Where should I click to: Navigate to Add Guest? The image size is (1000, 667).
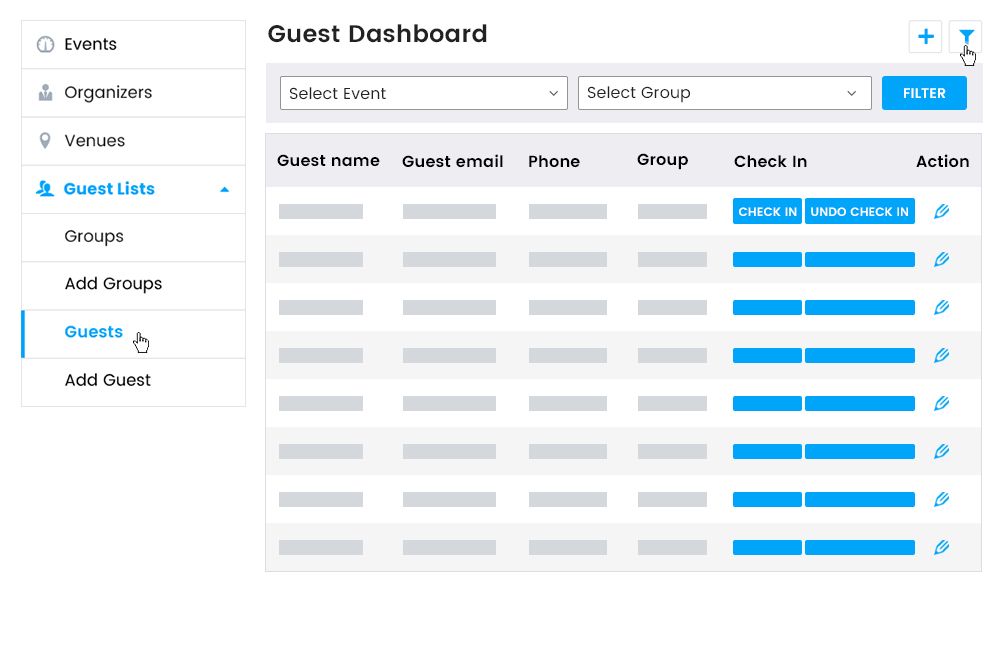[108, 380]
